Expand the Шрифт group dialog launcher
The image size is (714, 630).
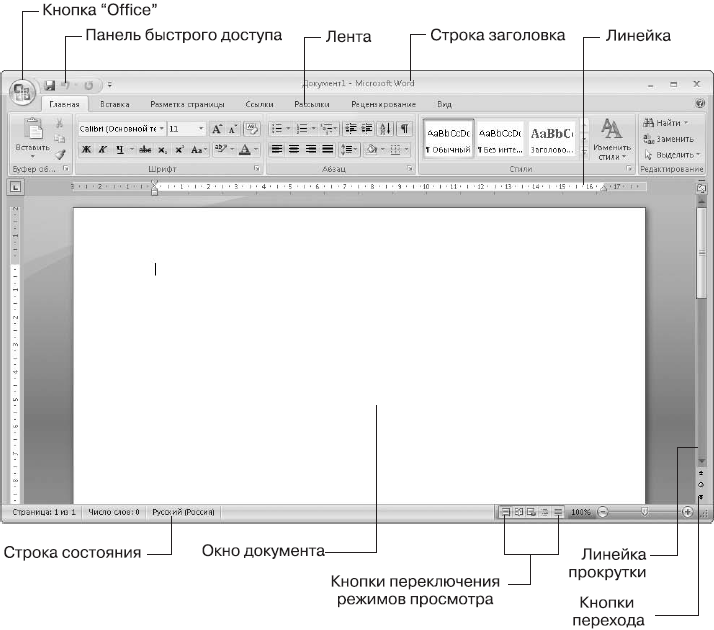tap(258, 171)
